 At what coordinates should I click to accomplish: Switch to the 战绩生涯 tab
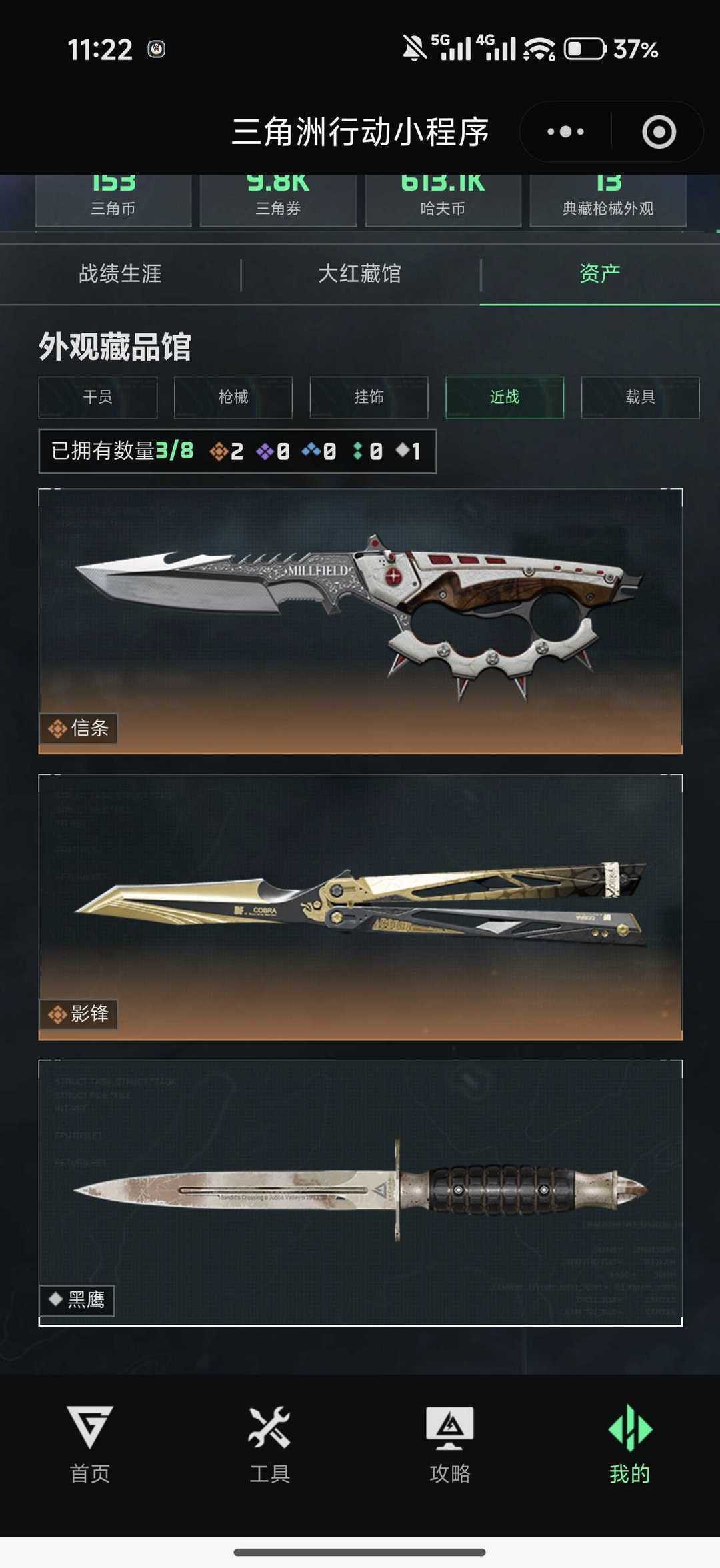click(x=120, y=273)
